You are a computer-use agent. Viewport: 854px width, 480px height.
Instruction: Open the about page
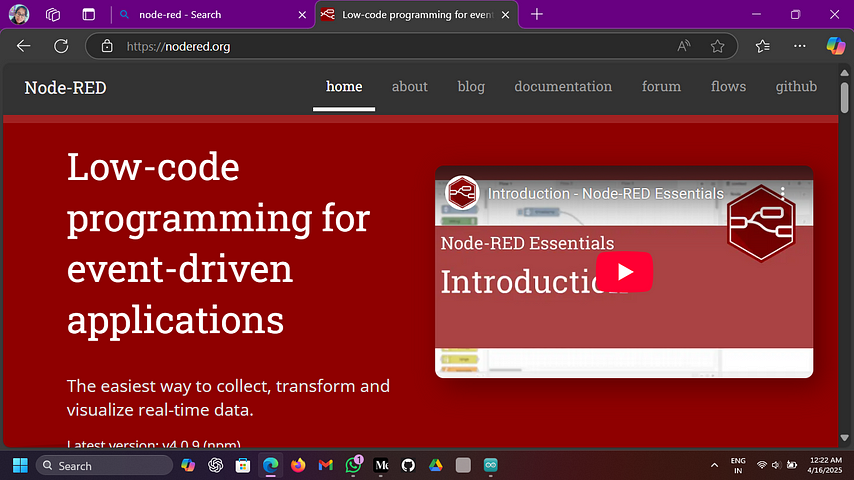tap(410, 87)
